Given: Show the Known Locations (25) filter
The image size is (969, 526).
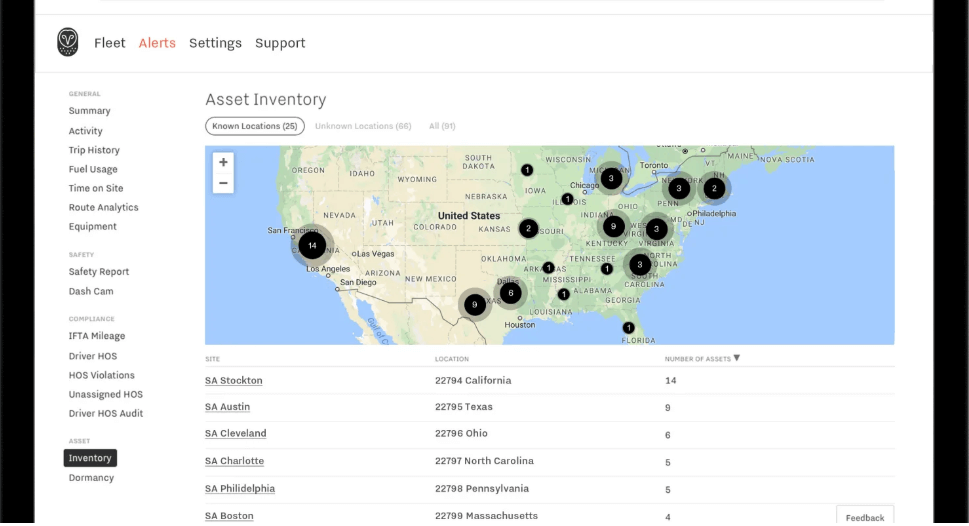Looking at the screenshot, I should 255,126.
